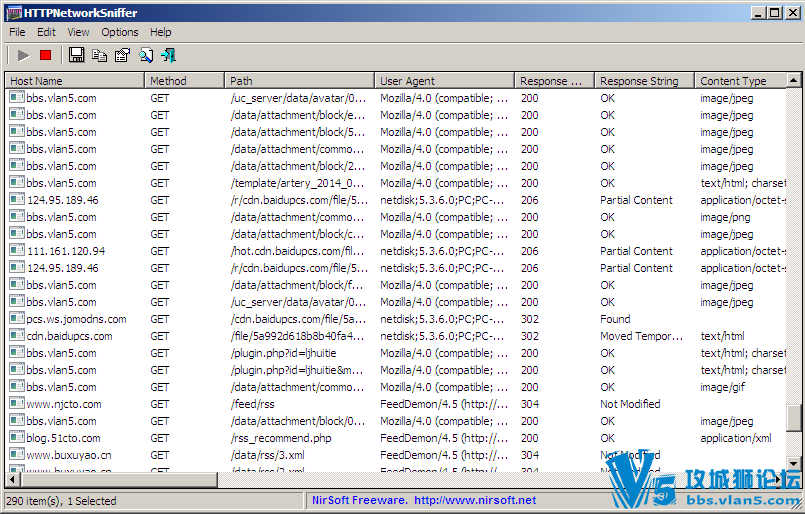Click the 'Found' response string cell
The image size is (805, 514).
[x=615, y=319]
